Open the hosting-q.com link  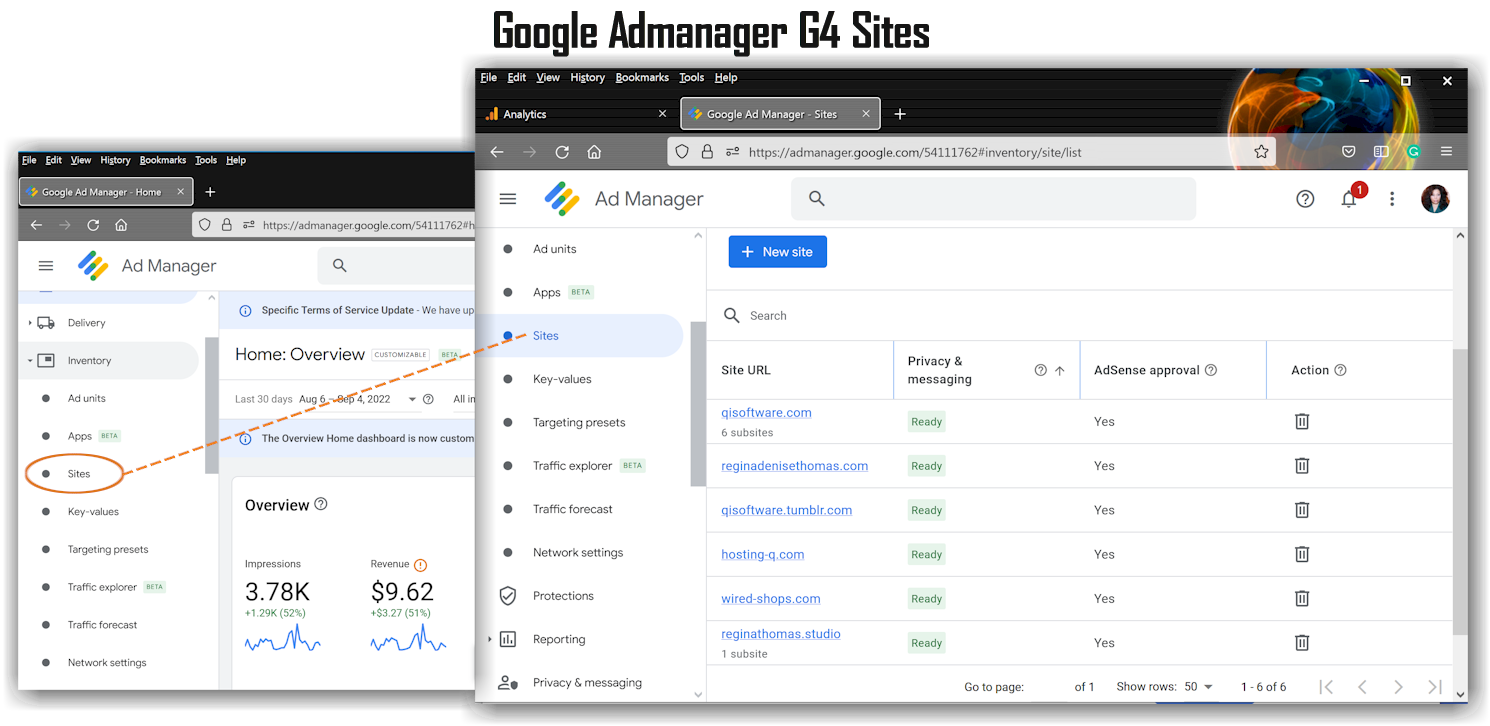[762, 554]
